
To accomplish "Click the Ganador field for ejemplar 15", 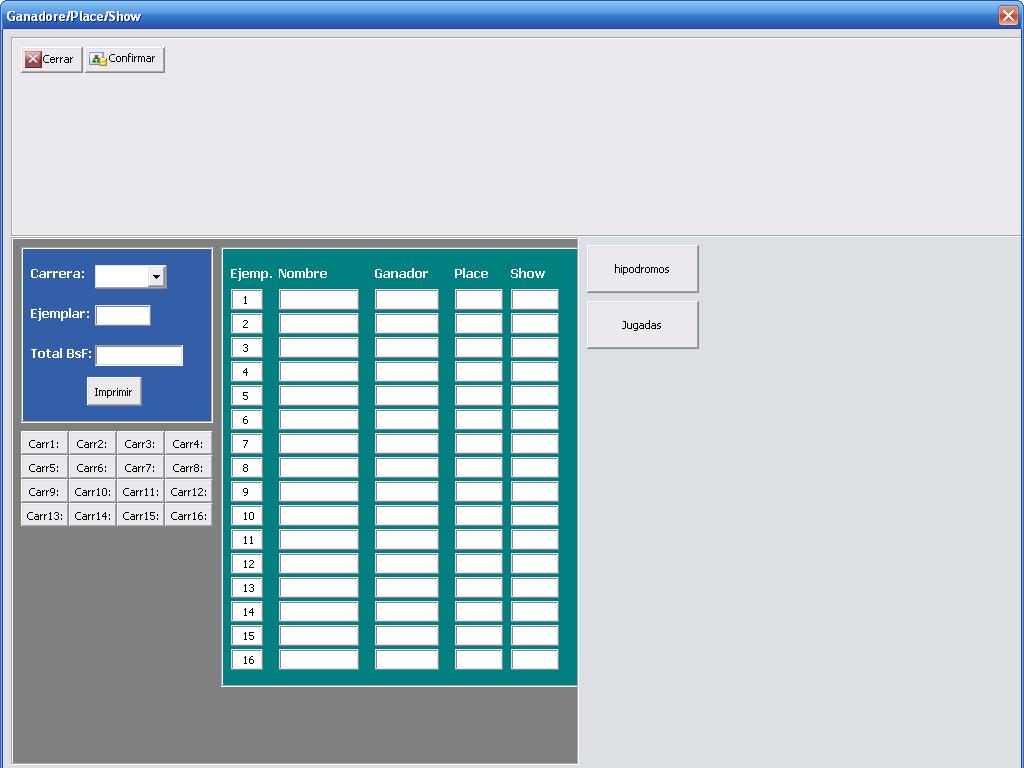I will (406, 635).
